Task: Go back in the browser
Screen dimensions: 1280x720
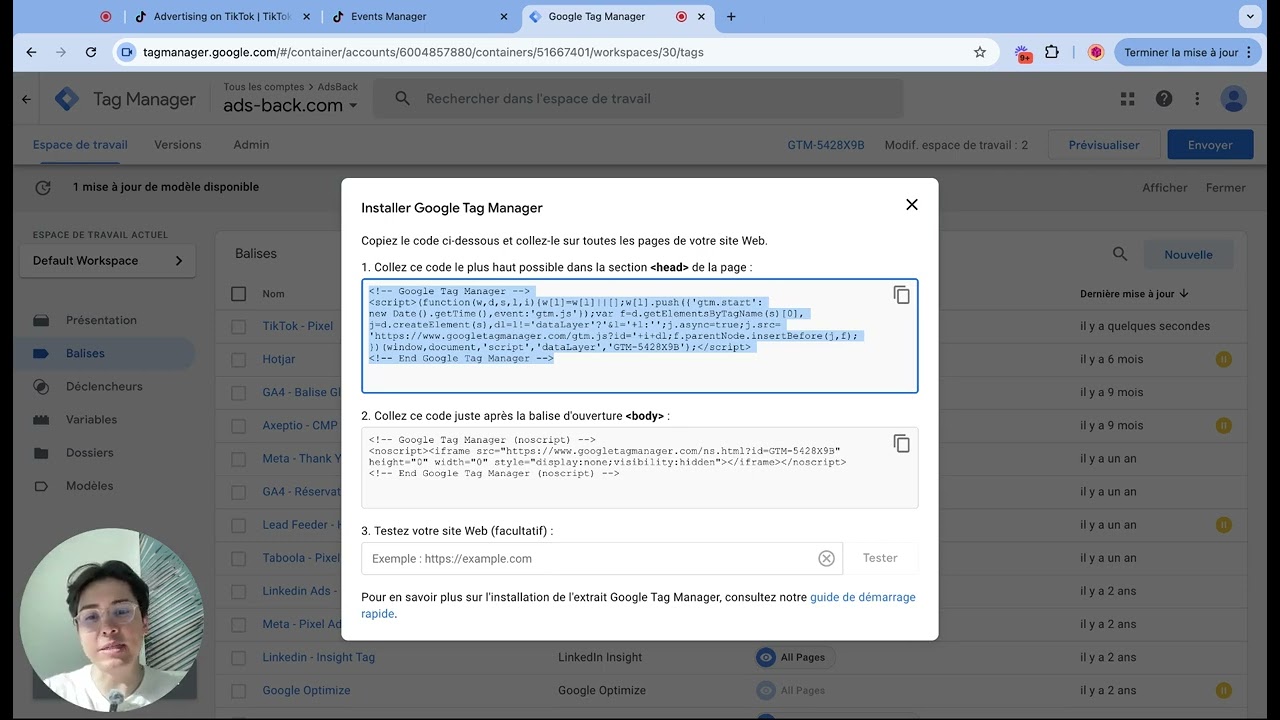Action: (x=31, y=52)
